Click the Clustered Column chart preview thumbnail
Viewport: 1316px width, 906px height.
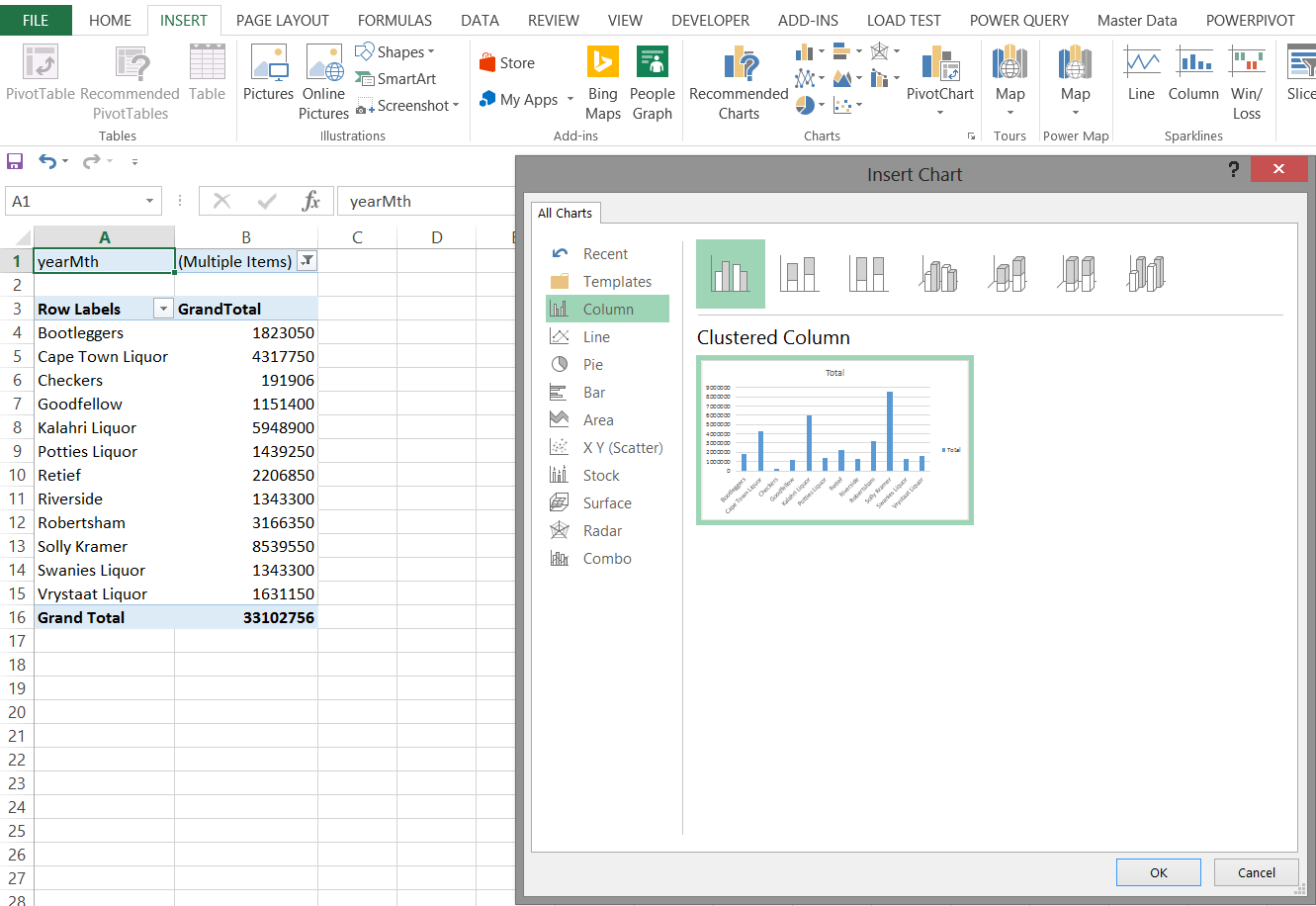click(834, 440)
